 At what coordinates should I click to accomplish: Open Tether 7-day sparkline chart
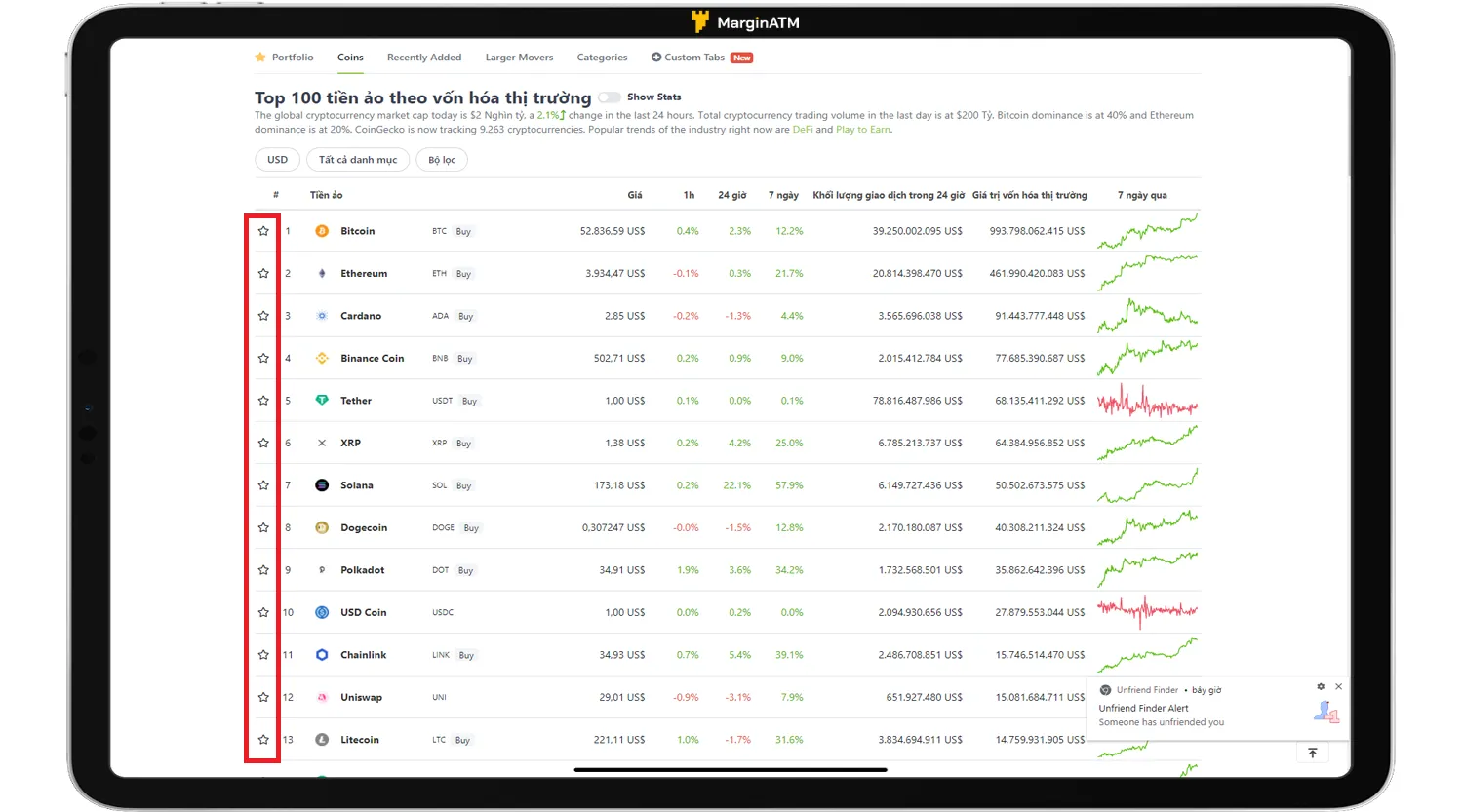coord(1148,401)
